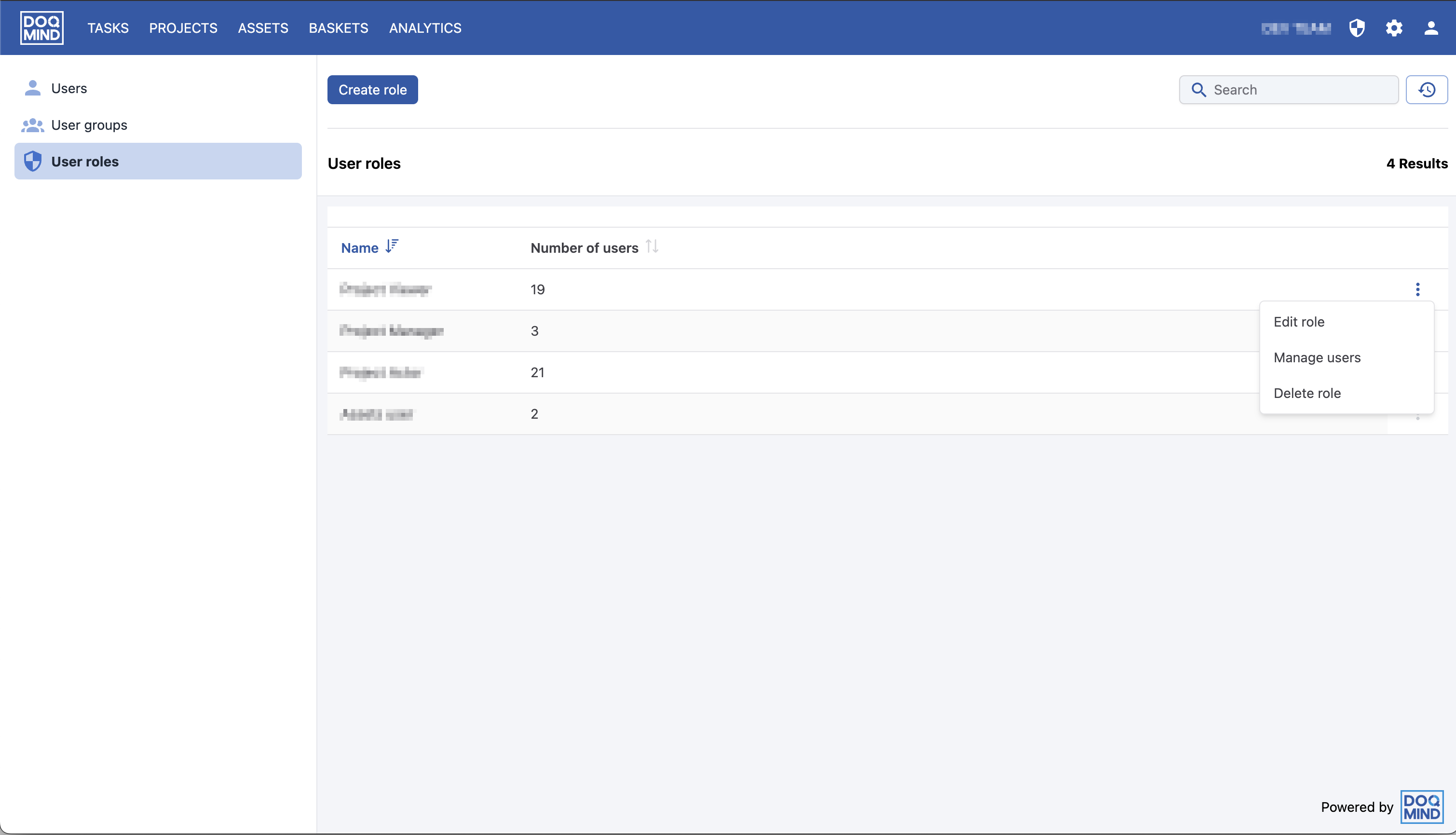The image size is (1456, 835).
Task: Open the three-dot menu on the first role row
Action: click(x=1418, y=289)
